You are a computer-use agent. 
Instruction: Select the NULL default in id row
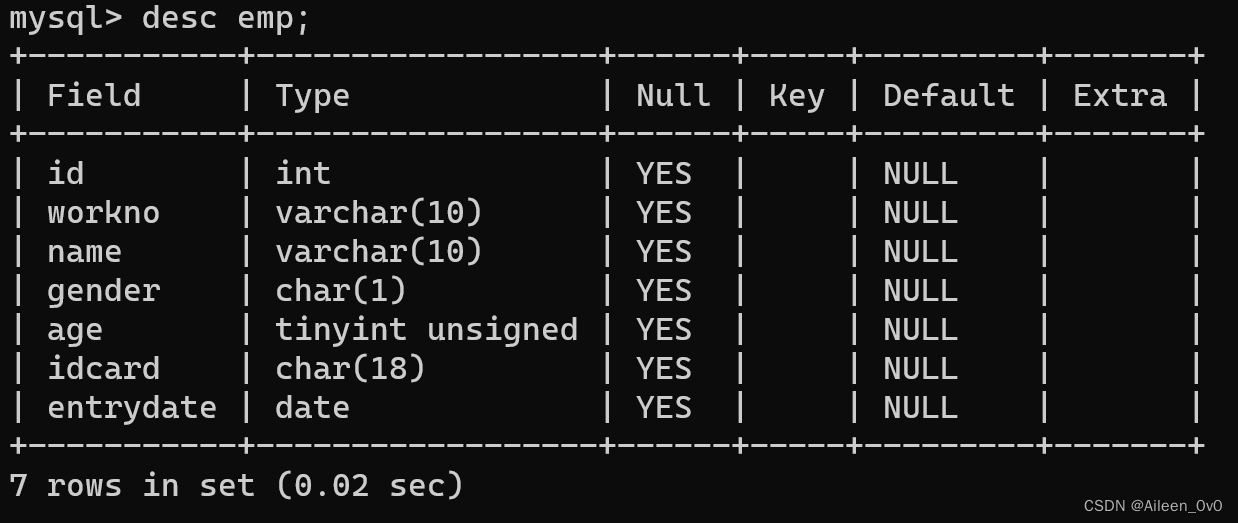920,173
